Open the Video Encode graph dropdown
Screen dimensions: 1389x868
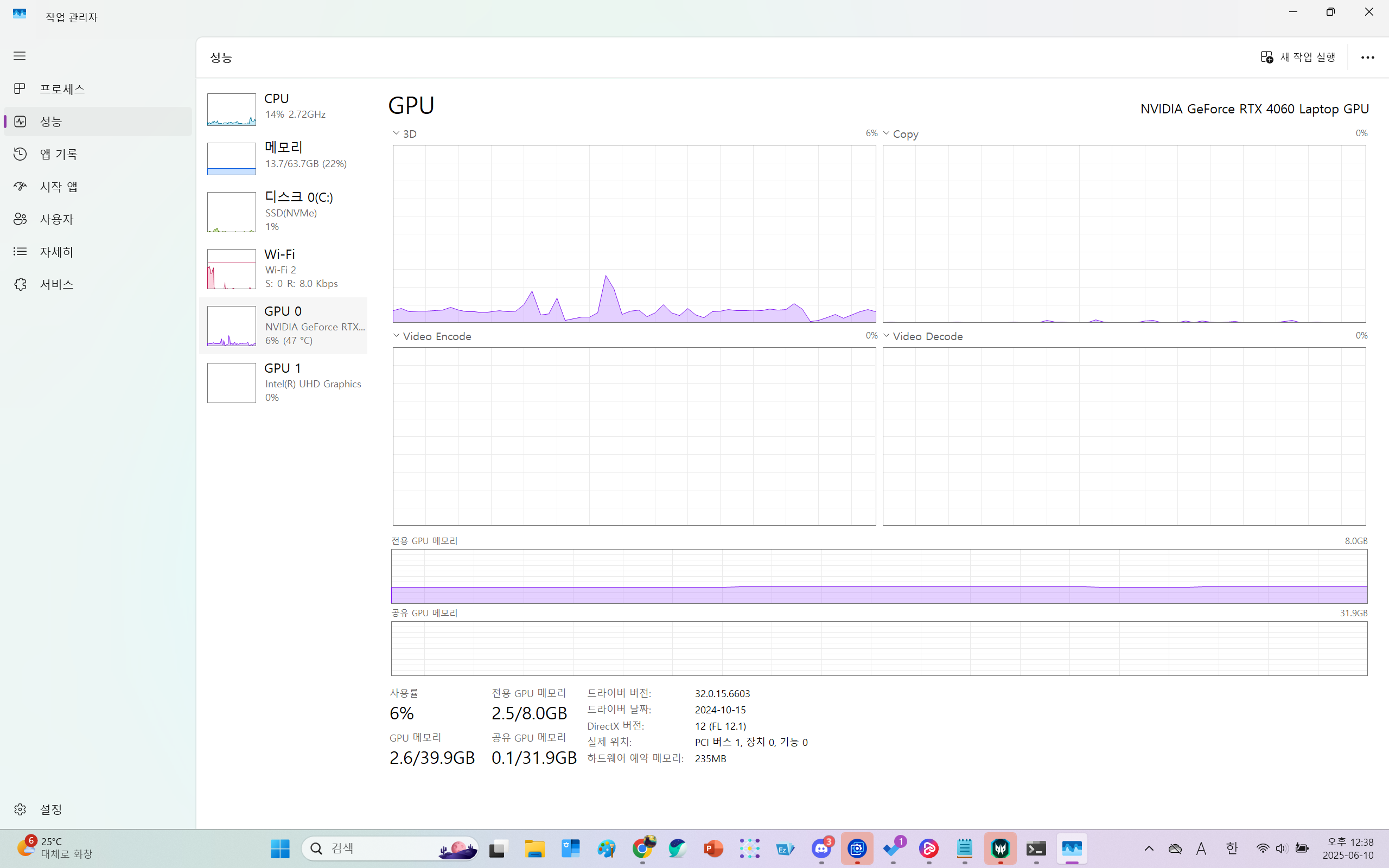pyautogui.click(x=432, y=336)
